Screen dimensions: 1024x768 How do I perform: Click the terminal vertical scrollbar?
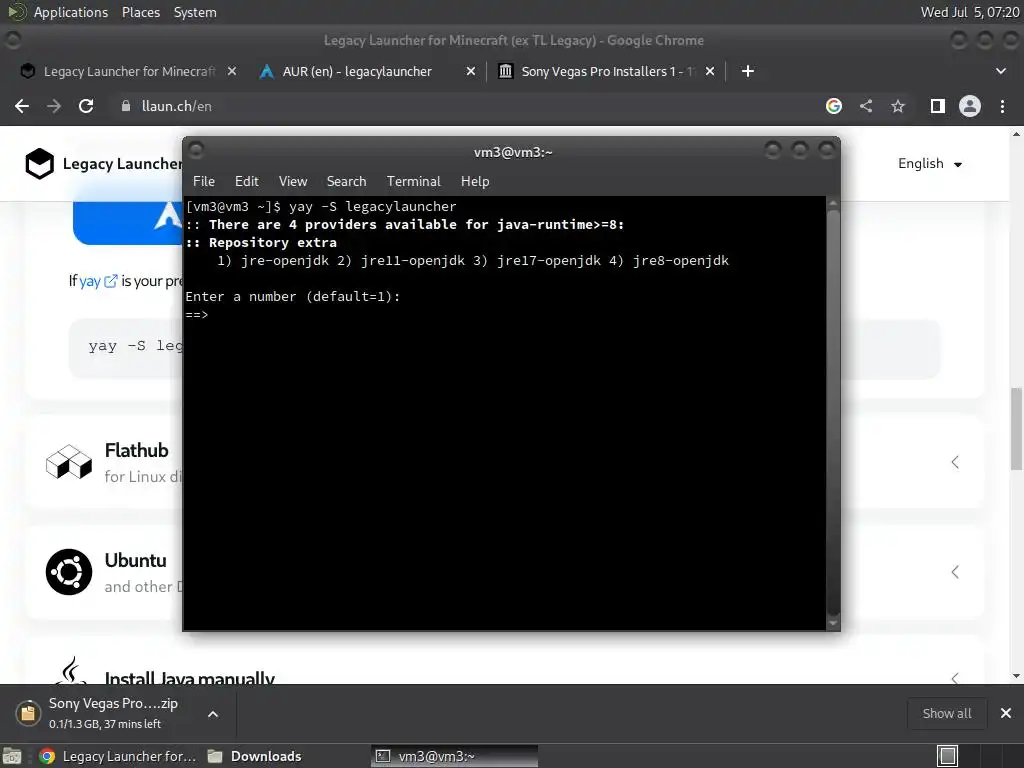833,411
